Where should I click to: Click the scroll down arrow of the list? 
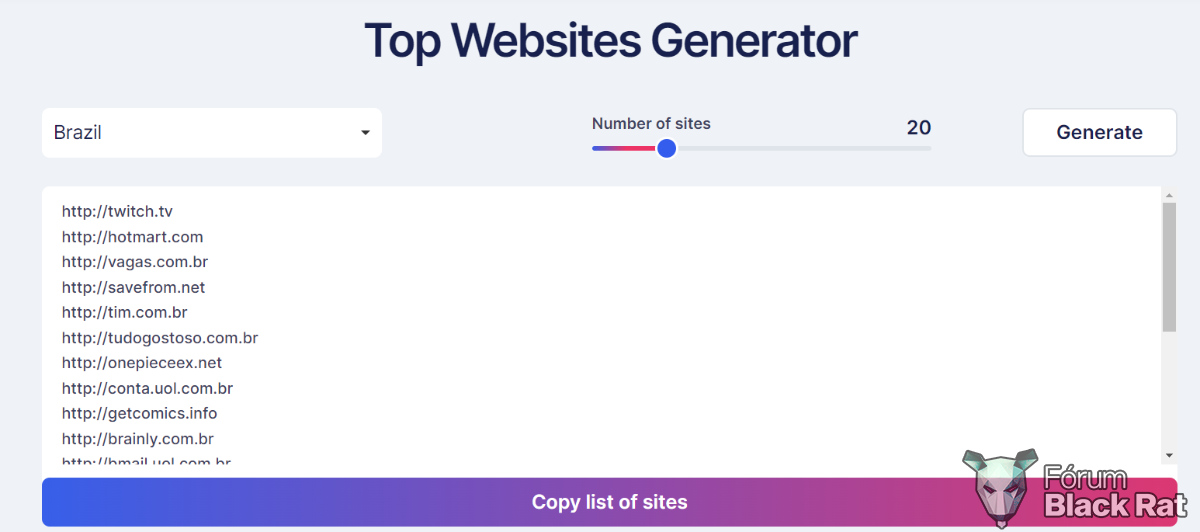click(1169, 456)
